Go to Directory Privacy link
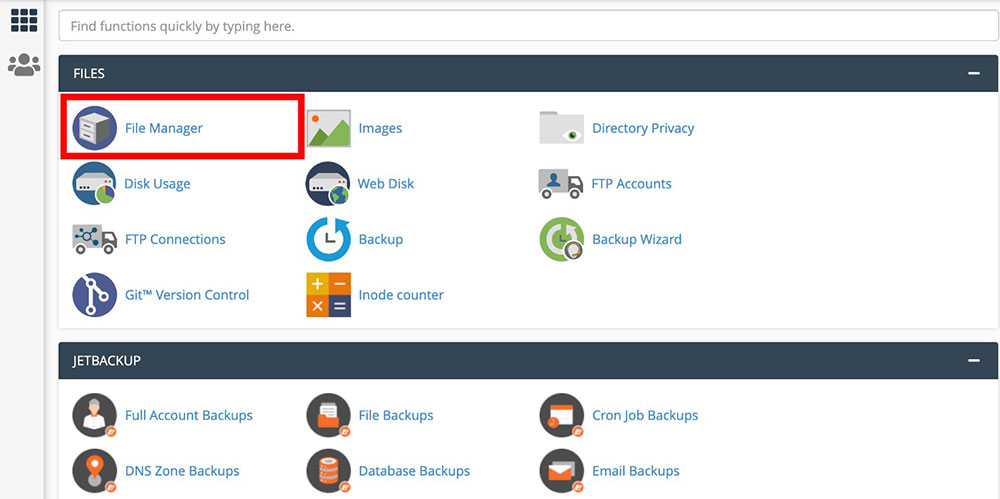This screenshot has height=499, width=1000. 643,128
